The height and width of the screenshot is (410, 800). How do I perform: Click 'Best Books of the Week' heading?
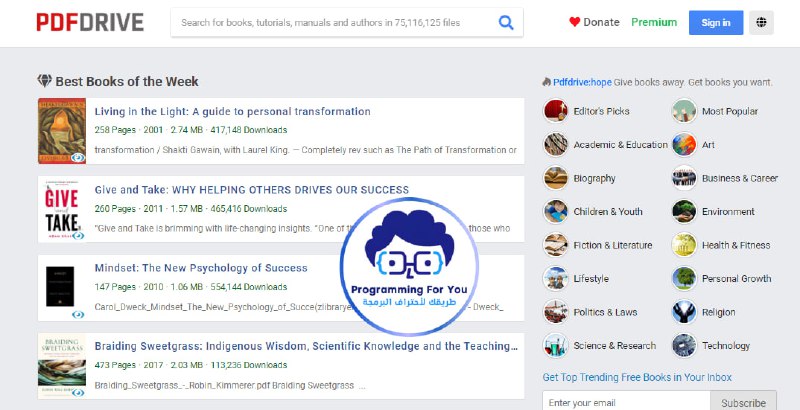coord(127,82)
